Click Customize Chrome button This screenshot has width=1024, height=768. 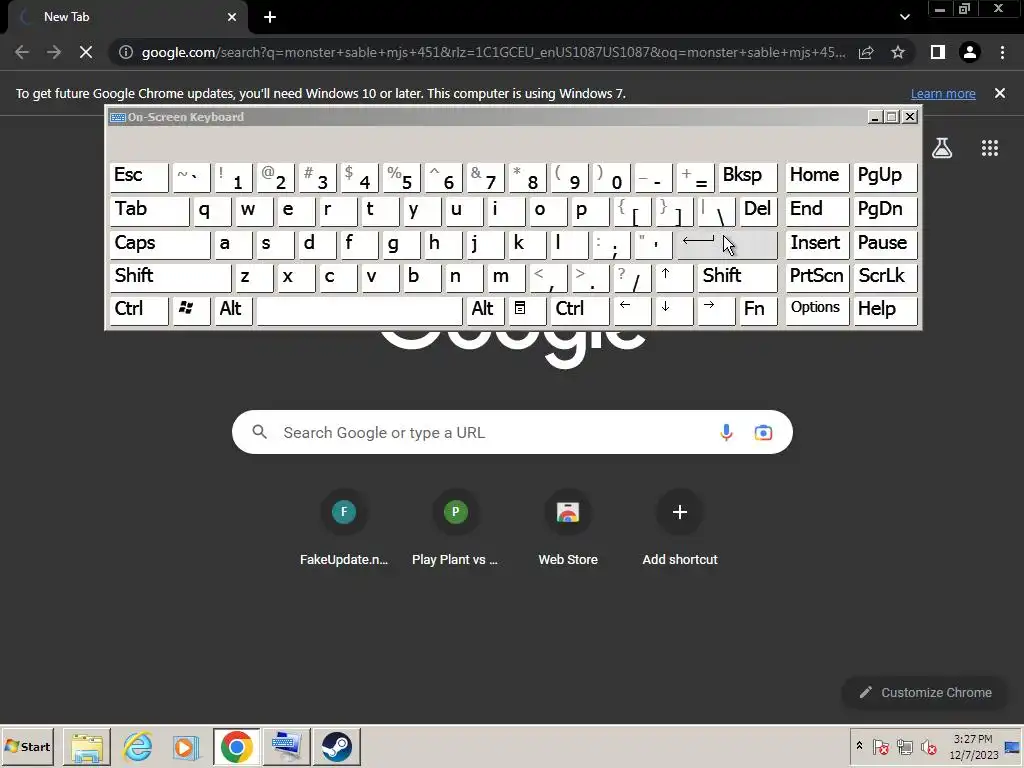coord(925,692)
